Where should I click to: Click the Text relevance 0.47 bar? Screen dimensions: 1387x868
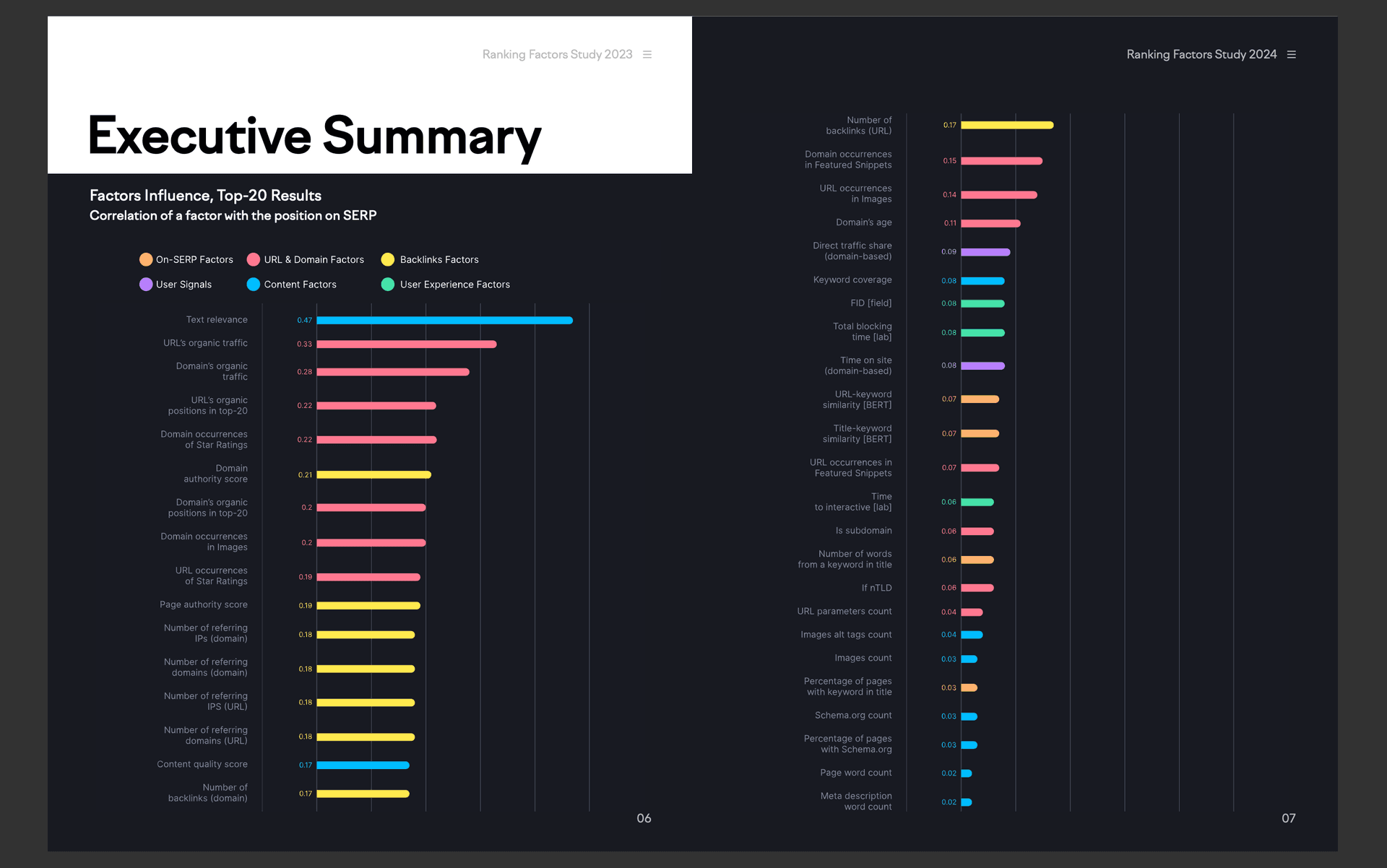(x=445, y=321)
